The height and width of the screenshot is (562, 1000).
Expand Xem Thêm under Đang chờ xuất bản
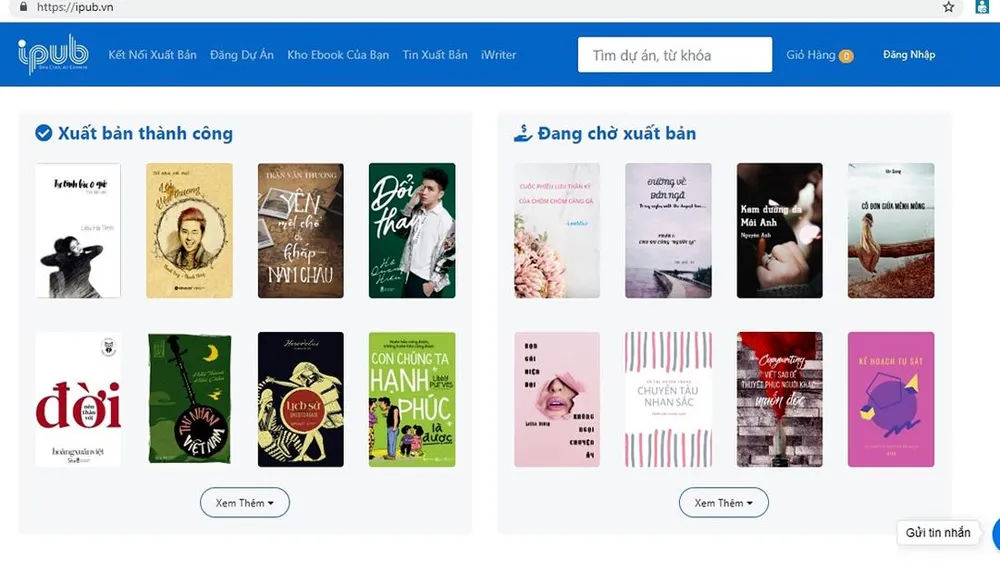724,502
